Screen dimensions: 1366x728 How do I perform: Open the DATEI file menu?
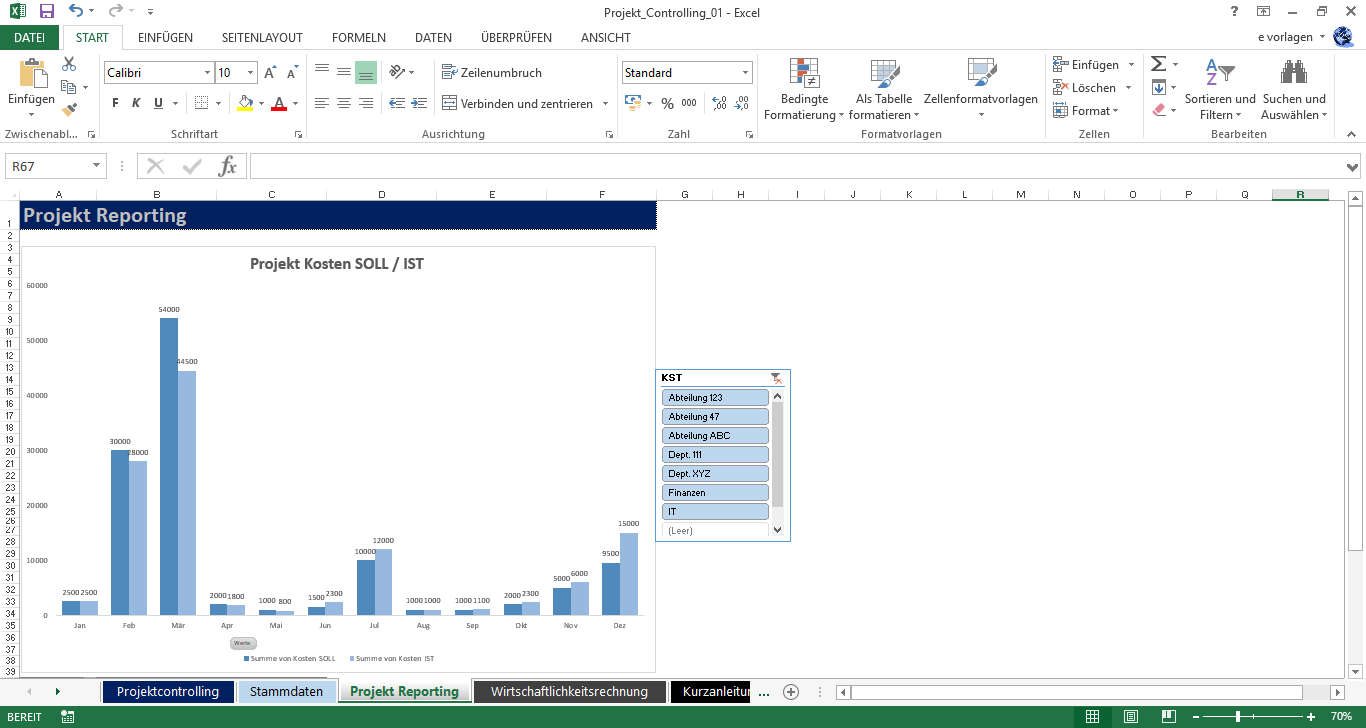tap(29, 38)
